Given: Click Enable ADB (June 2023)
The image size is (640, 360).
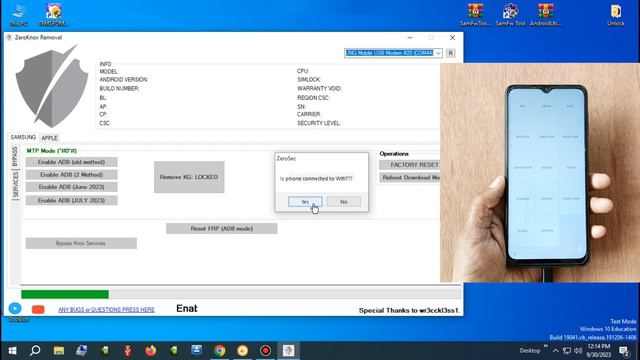Looking at the screenshot, I should (71, 187).
